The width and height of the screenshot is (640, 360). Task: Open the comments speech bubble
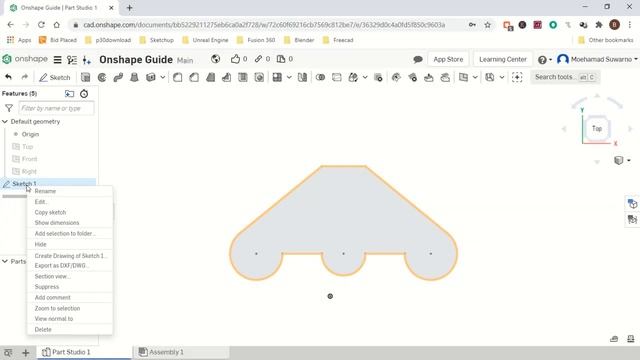[418, 60]
